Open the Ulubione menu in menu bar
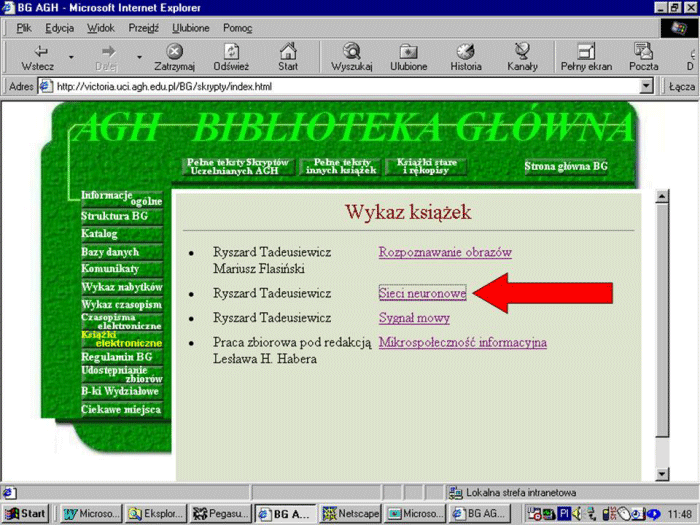Image resolution: width=700 pixels, height=525 pixels. (191, 28)
